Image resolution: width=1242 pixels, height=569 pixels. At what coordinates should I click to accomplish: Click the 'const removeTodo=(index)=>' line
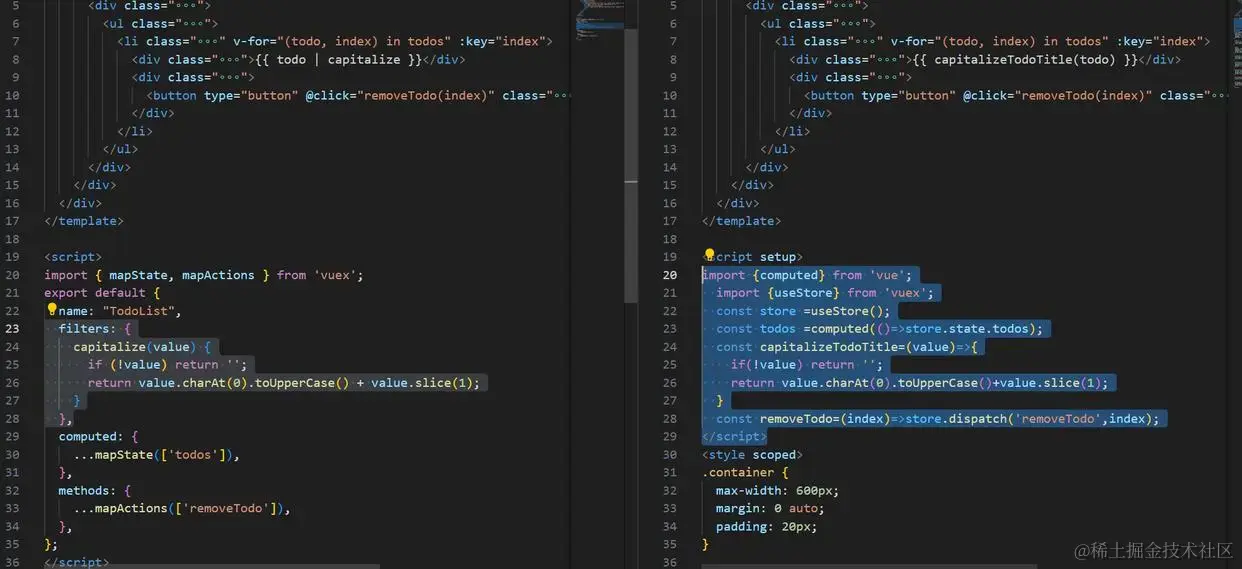(x=938, y=419)
